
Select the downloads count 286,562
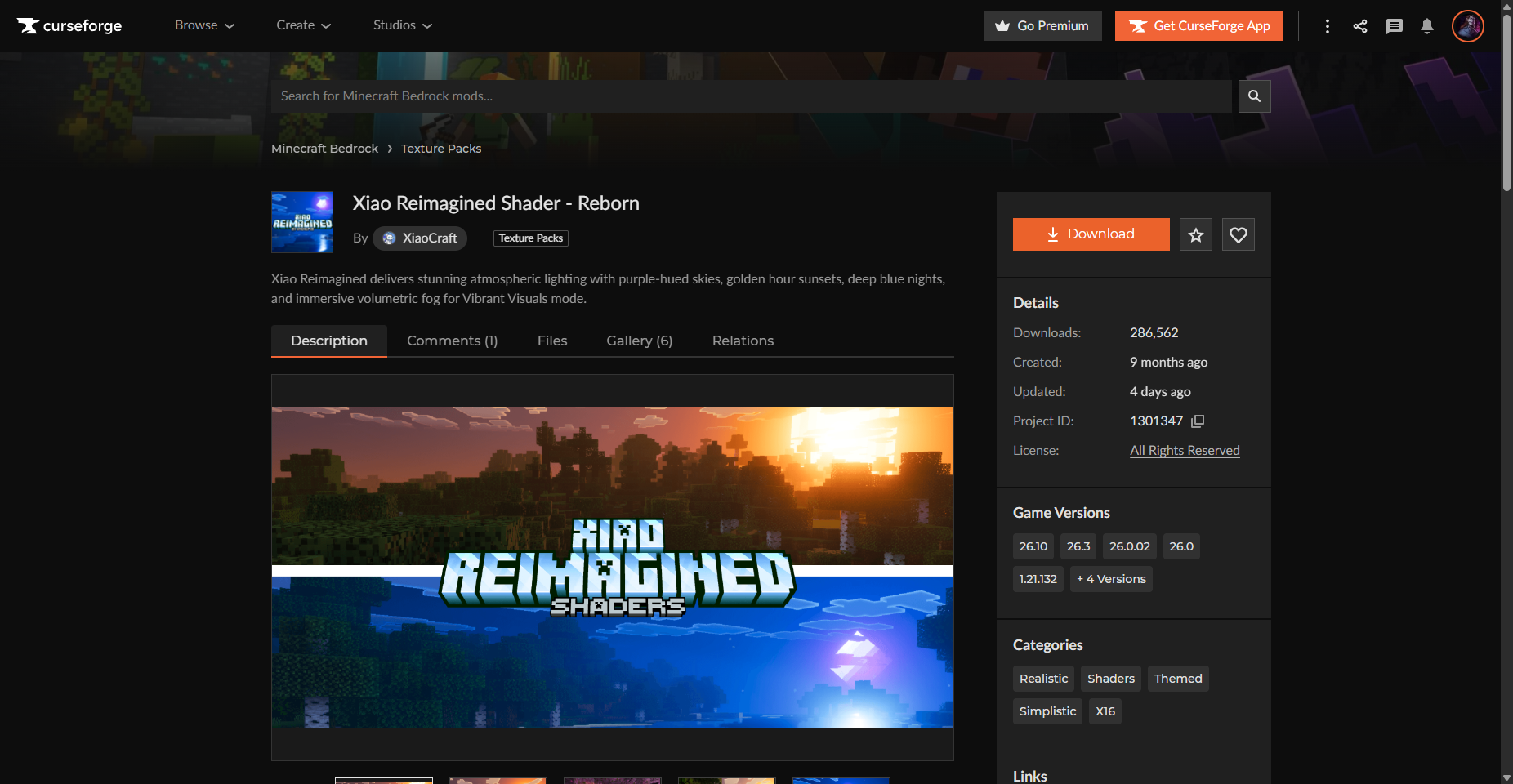(1154, 333)
